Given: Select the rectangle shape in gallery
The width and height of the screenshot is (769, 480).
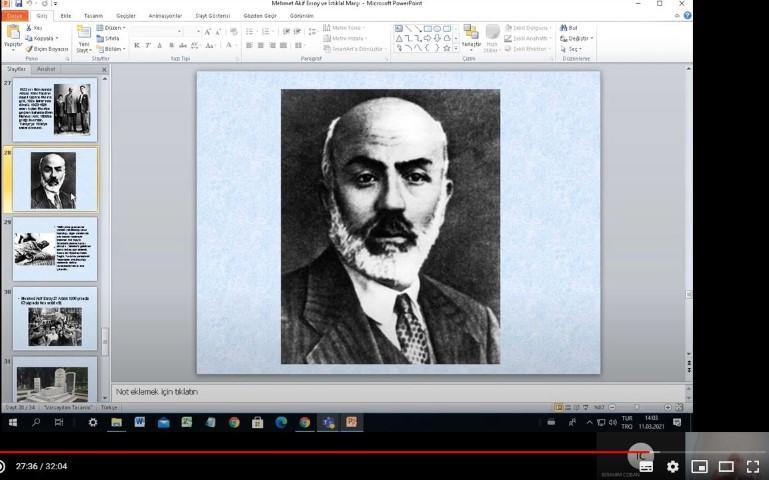Looking at the screenshot, I should tap(428, 28).
